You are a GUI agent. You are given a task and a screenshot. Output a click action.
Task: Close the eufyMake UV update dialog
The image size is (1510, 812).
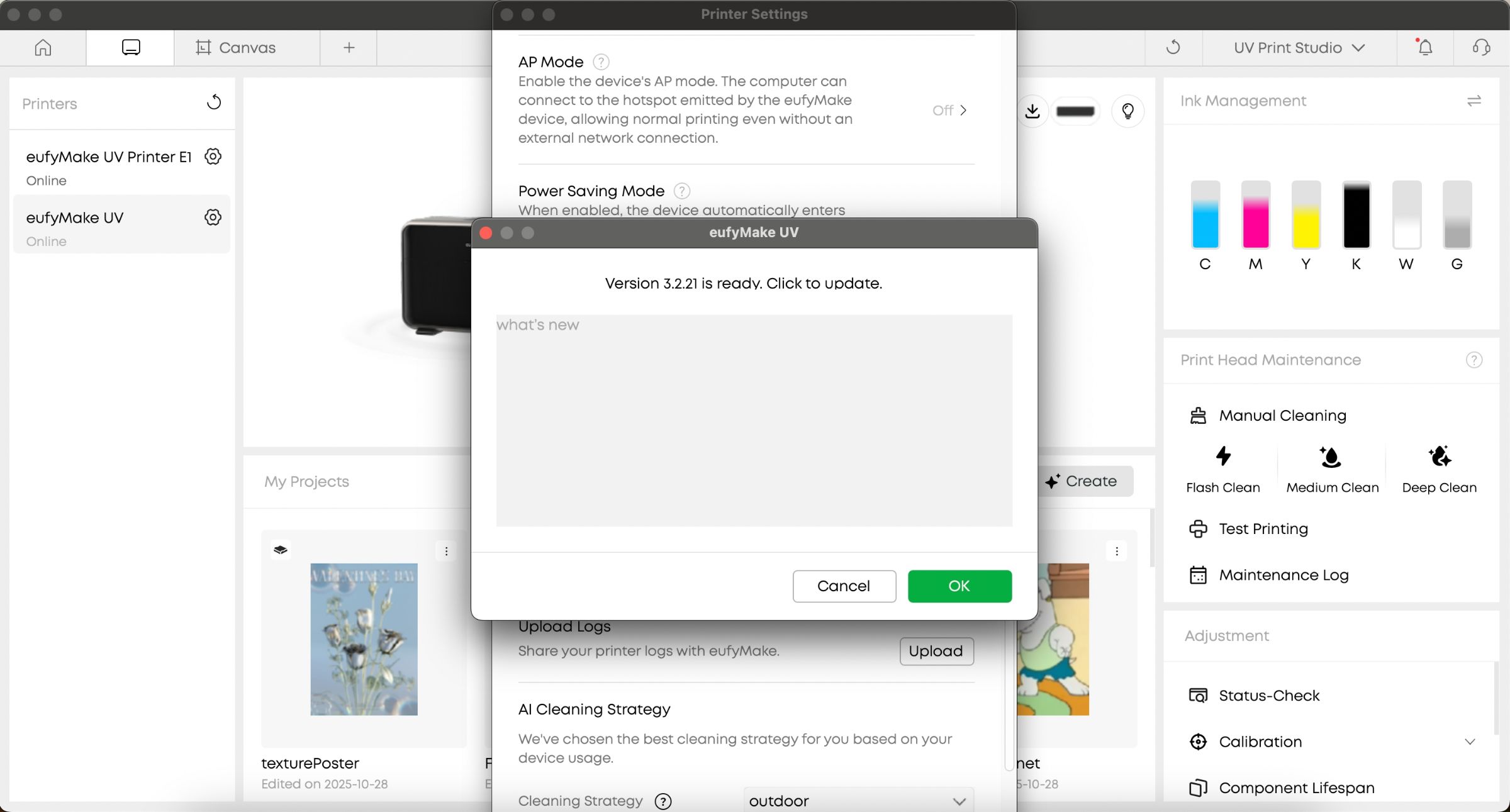[486, 233]
